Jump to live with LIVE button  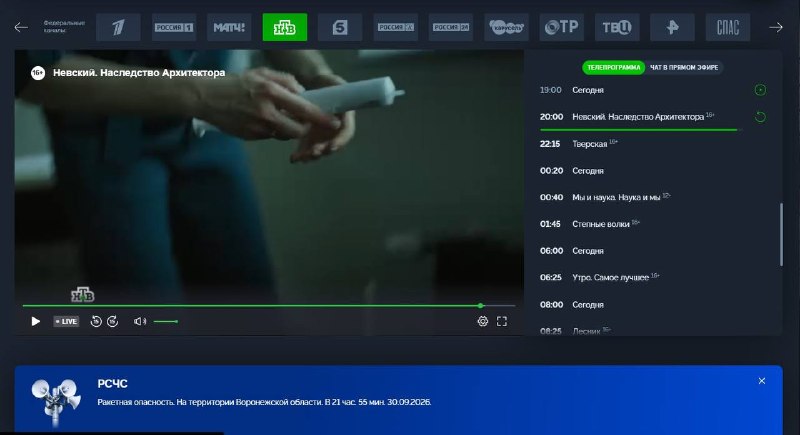click(x=66, y=321)
